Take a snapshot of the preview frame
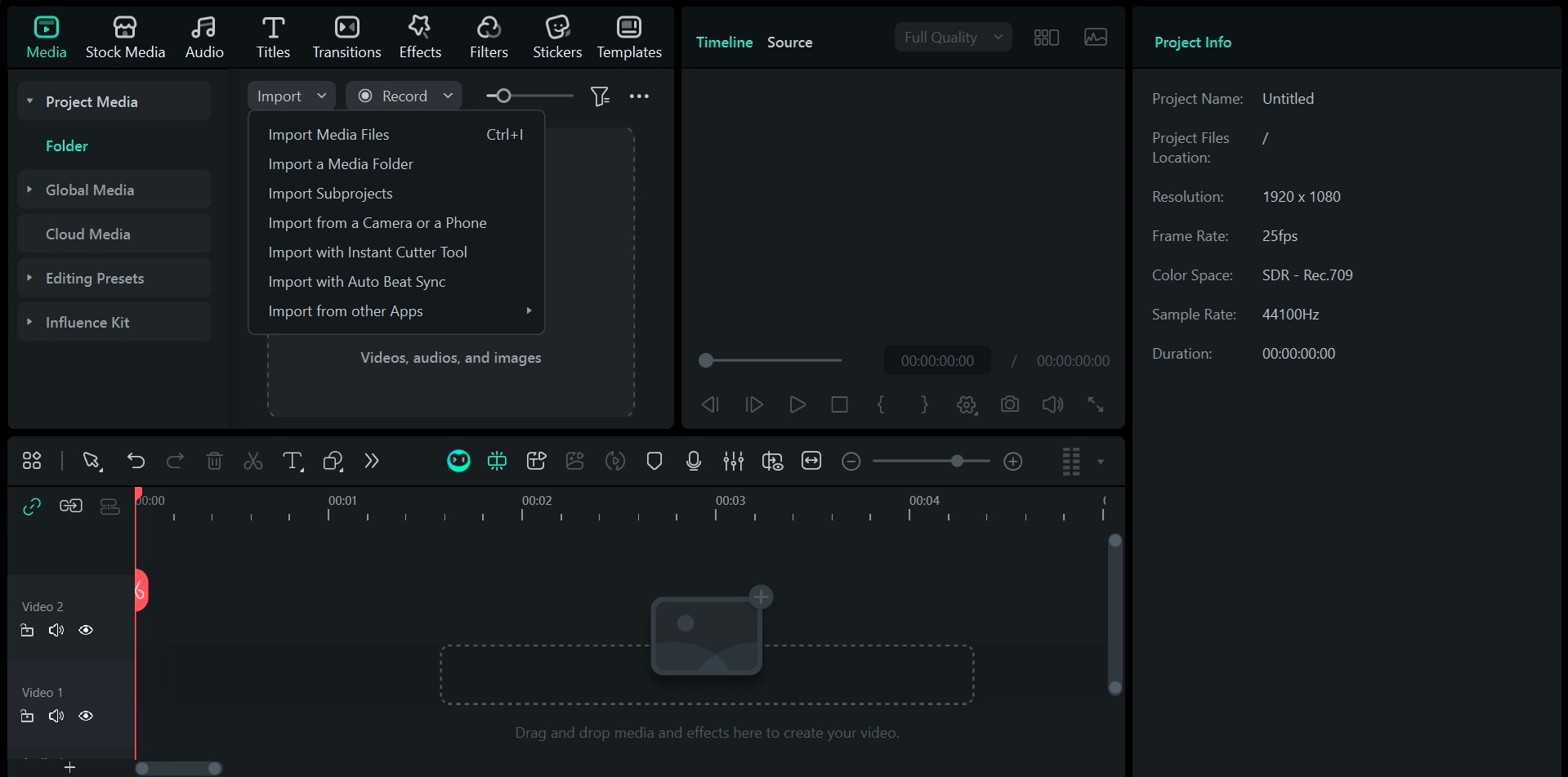The width and height of the screenshot is (1568, 777). (1010, 404)
